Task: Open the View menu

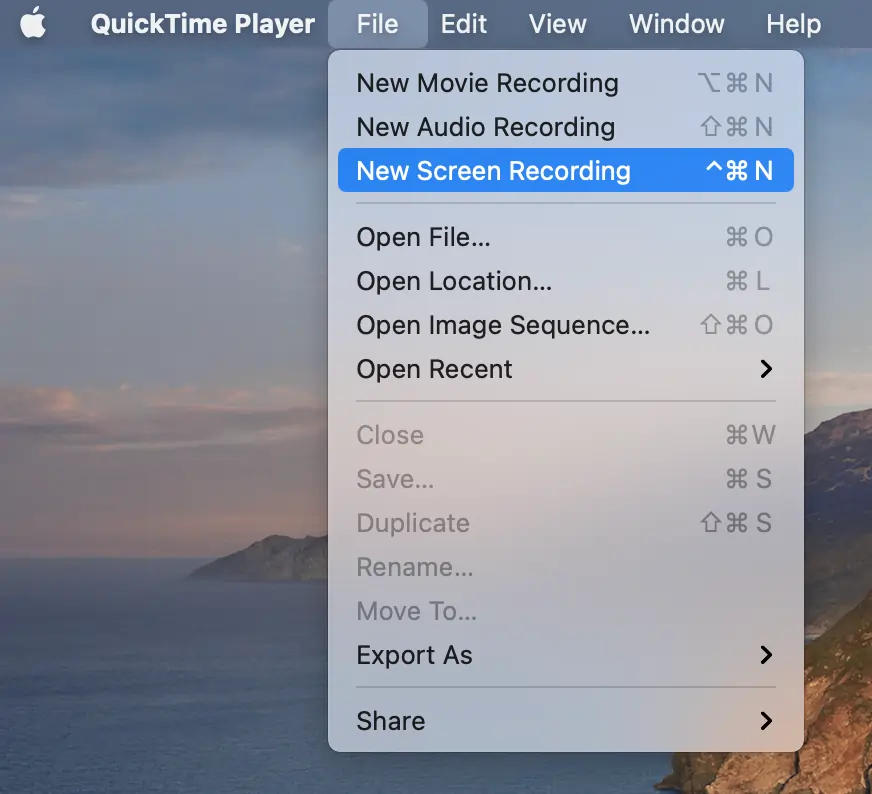Action: pyautogui.click(x=557, y=24)
